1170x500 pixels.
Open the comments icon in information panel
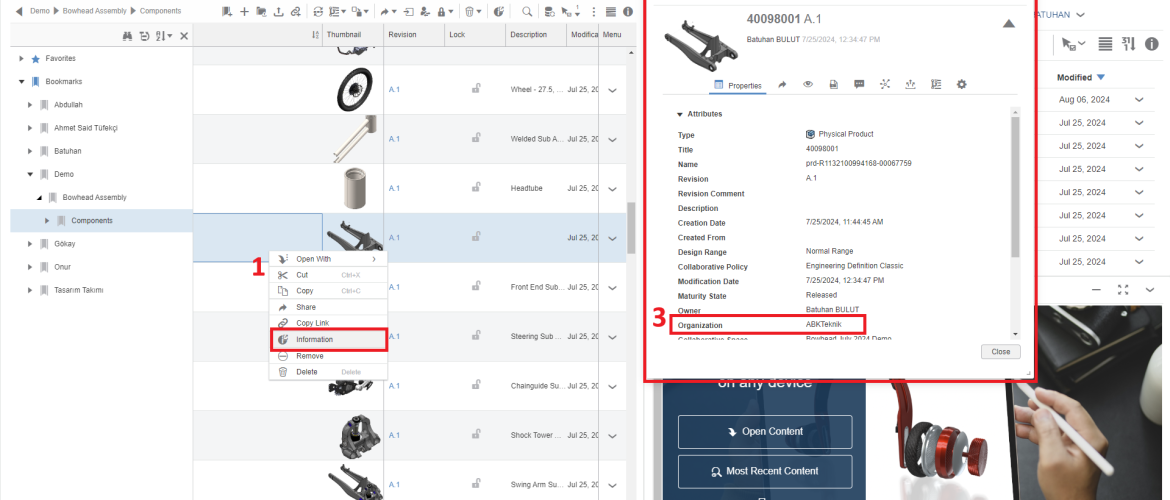[x=859, y=85]
